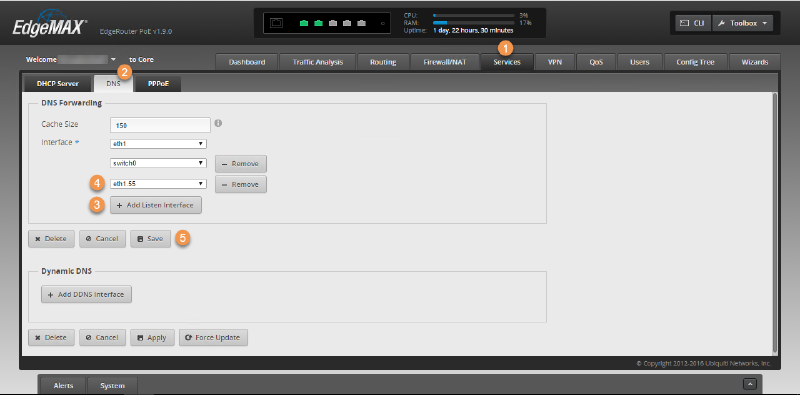Screen dimensions: 800x395
Task: Open the eth1.55 interface dropdown
Action: click(159, 184)
